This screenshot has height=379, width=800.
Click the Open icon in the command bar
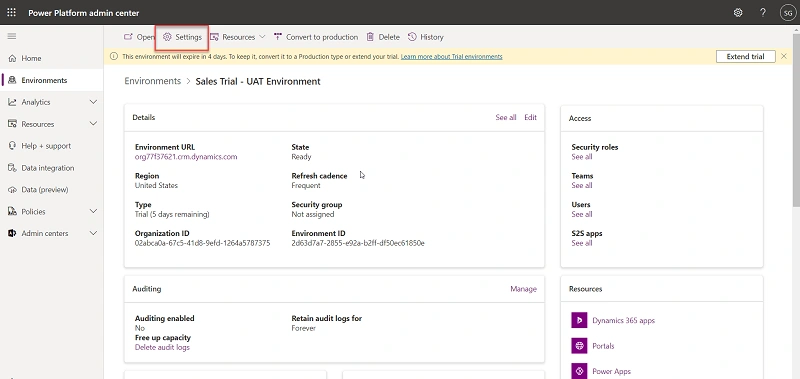[x=128, y=37]
